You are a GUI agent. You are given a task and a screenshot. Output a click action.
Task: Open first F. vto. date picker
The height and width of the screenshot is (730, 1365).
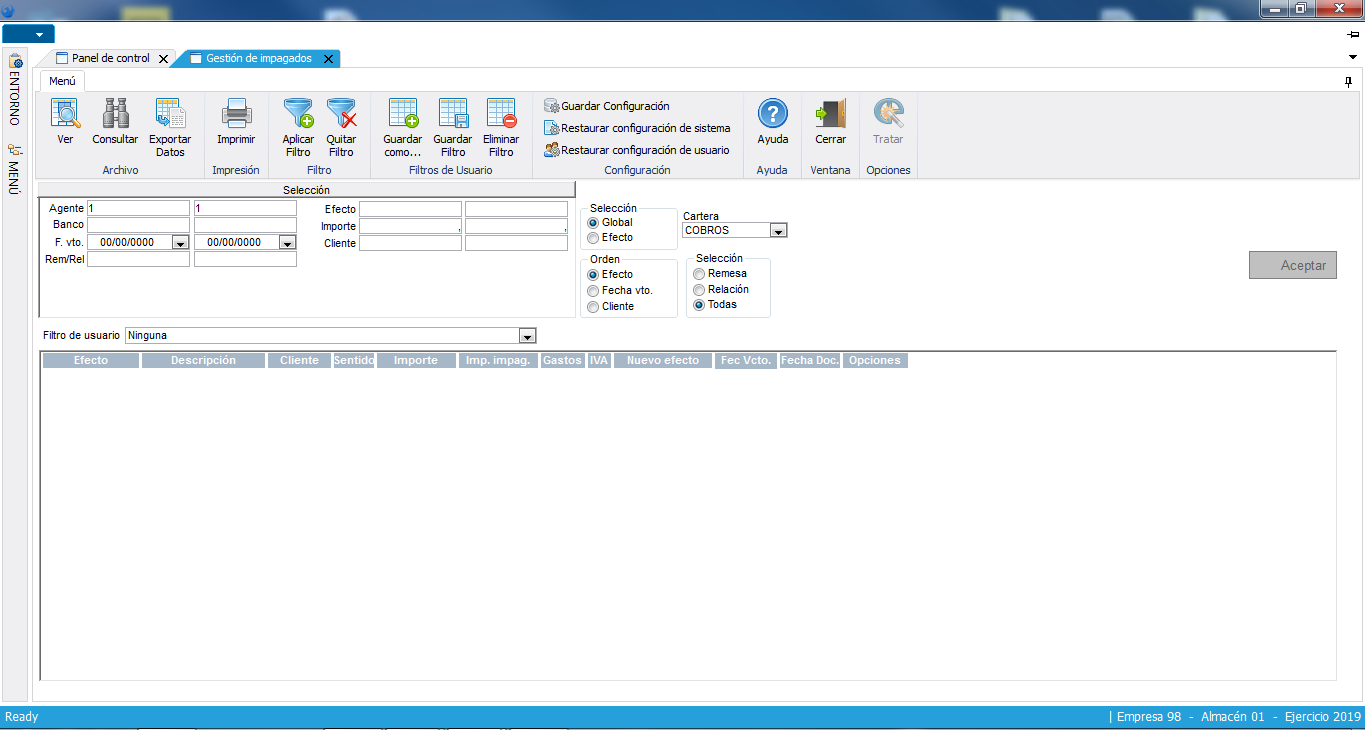[180, 243]
